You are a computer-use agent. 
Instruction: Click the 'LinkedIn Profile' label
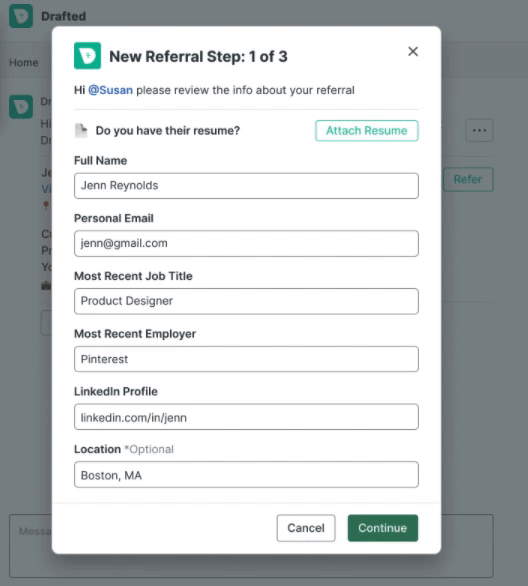tap(116, 391)
